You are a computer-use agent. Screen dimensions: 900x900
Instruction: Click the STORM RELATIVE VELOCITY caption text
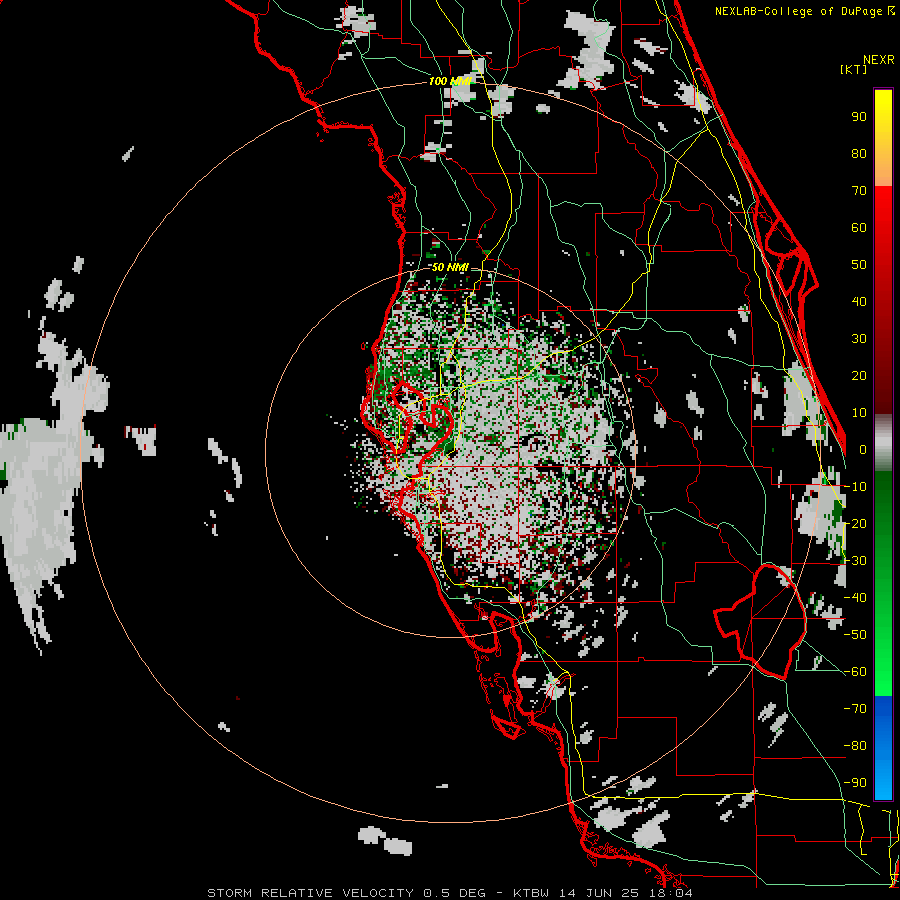click(310, 893)
